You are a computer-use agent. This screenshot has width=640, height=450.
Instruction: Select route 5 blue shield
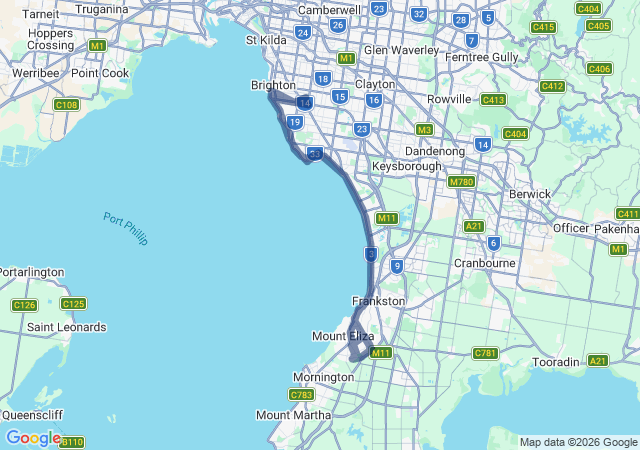pyautogui.click(x=488, y=18)
